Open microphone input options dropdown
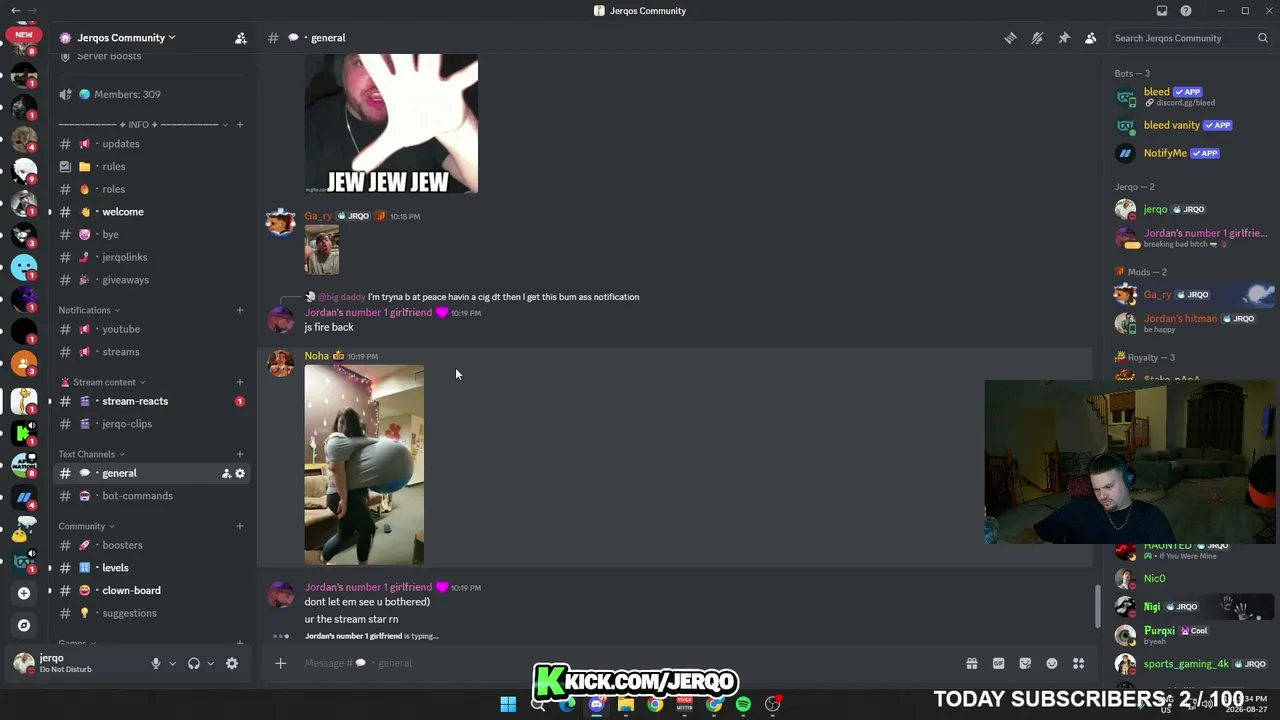 point(172,663)
